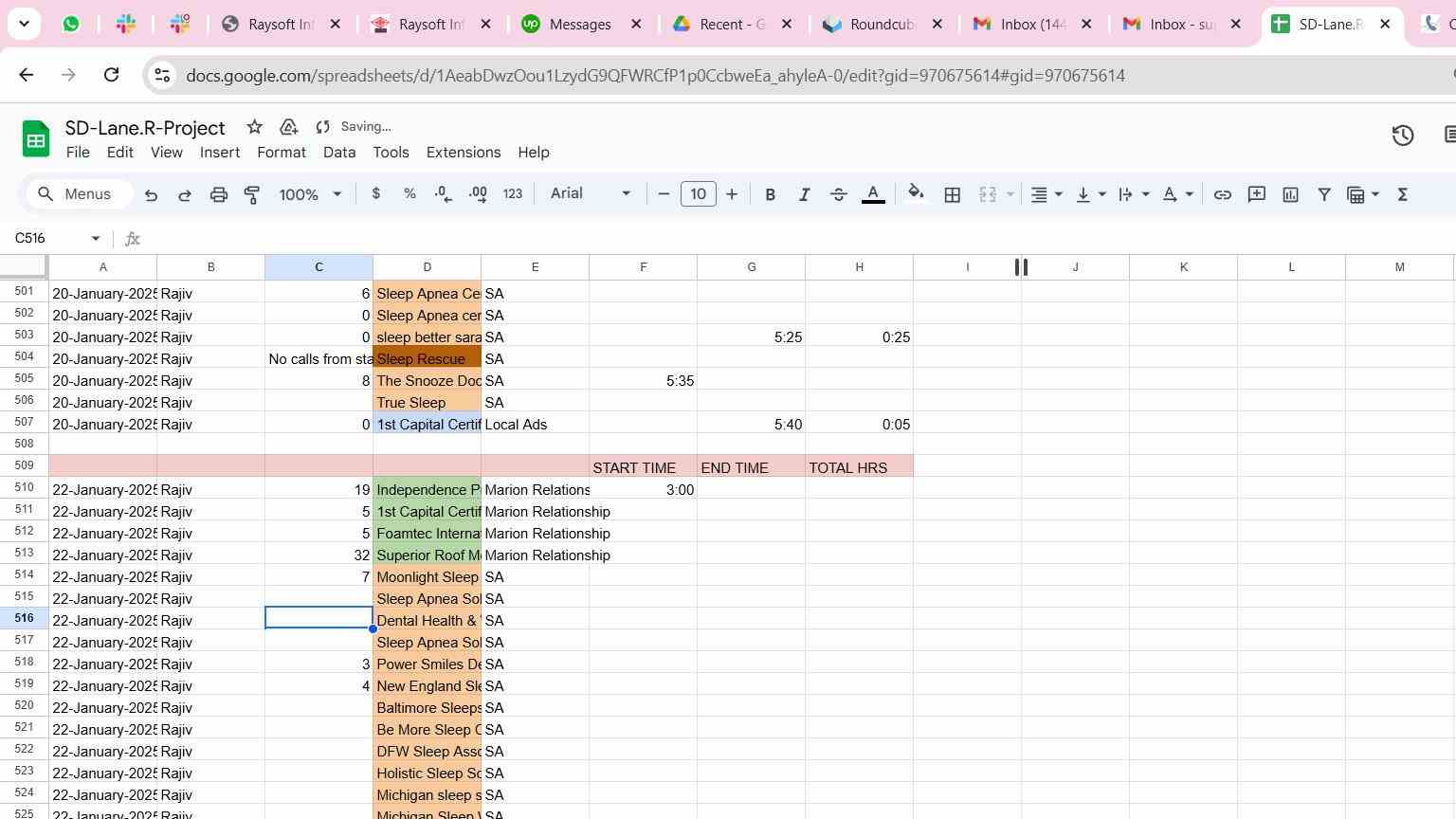Click the Merge cells icon
This screenshot has width=1456, height=819.
click(988, 194)
